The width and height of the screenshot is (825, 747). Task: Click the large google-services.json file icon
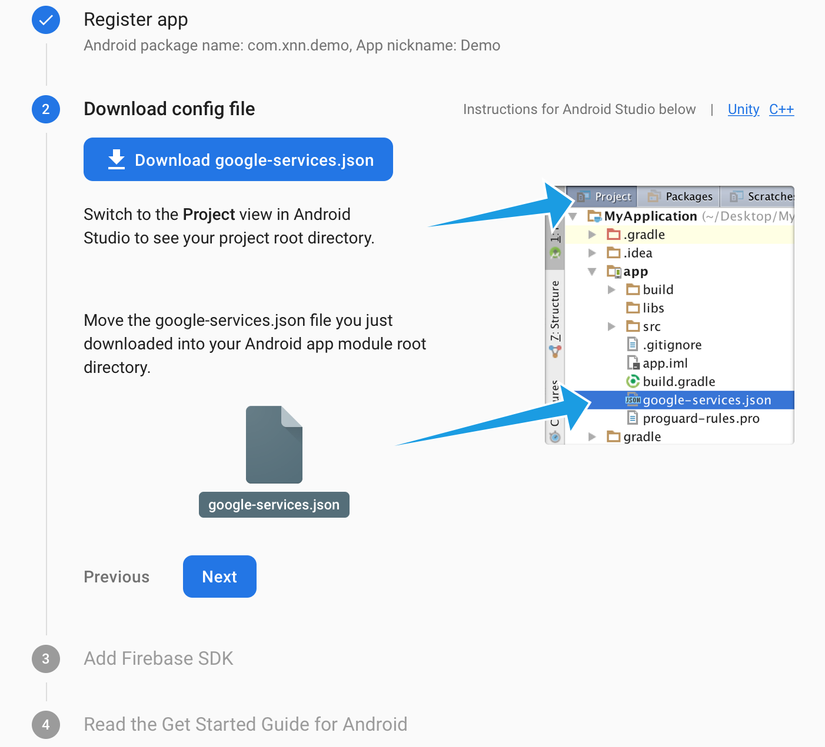274,445
